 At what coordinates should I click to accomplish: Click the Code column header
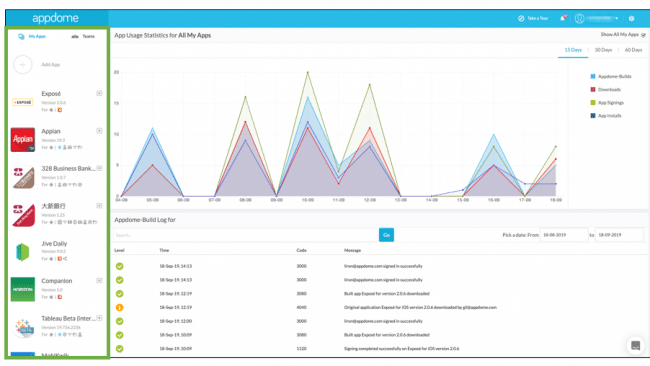click(301, 250)
